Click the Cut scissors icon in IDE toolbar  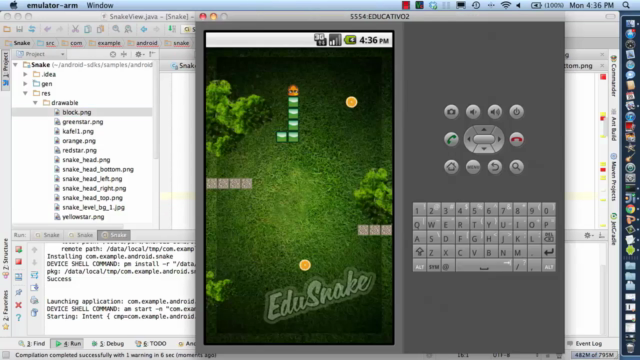click(75, 29)
